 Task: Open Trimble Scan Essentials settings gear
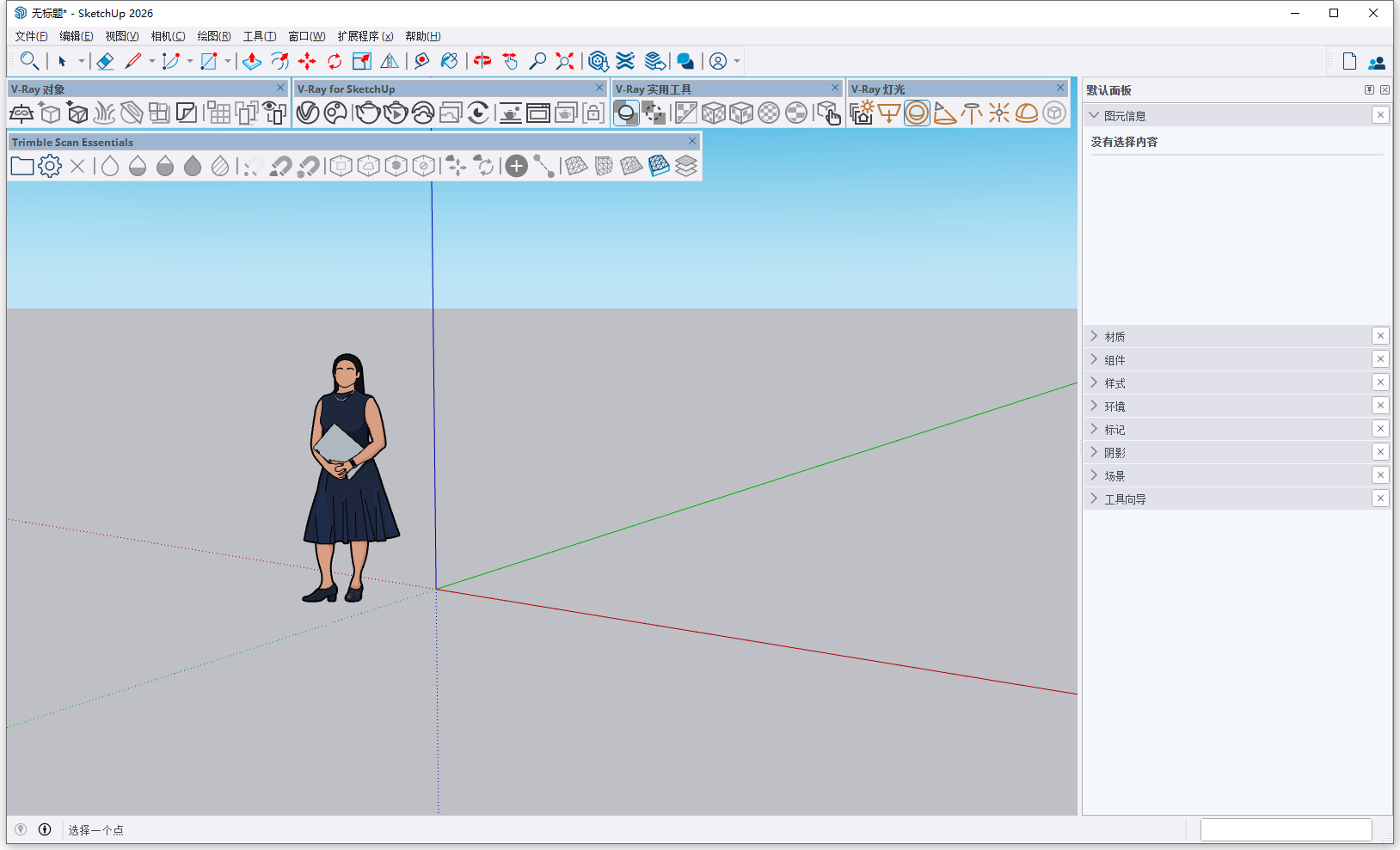(50, 166)
